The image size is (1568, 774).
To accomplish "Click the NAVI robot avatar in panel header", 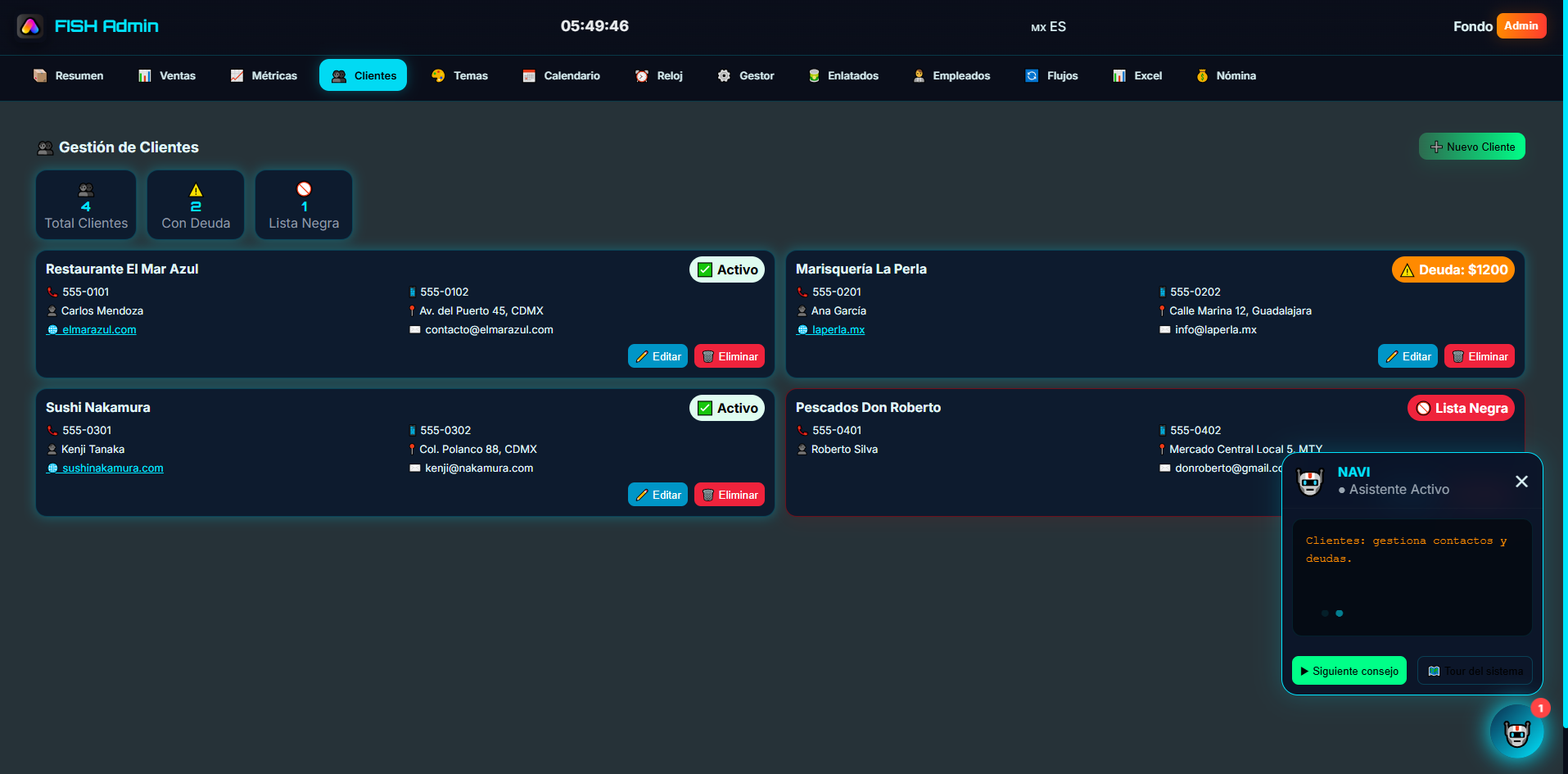I will 1310,482.
